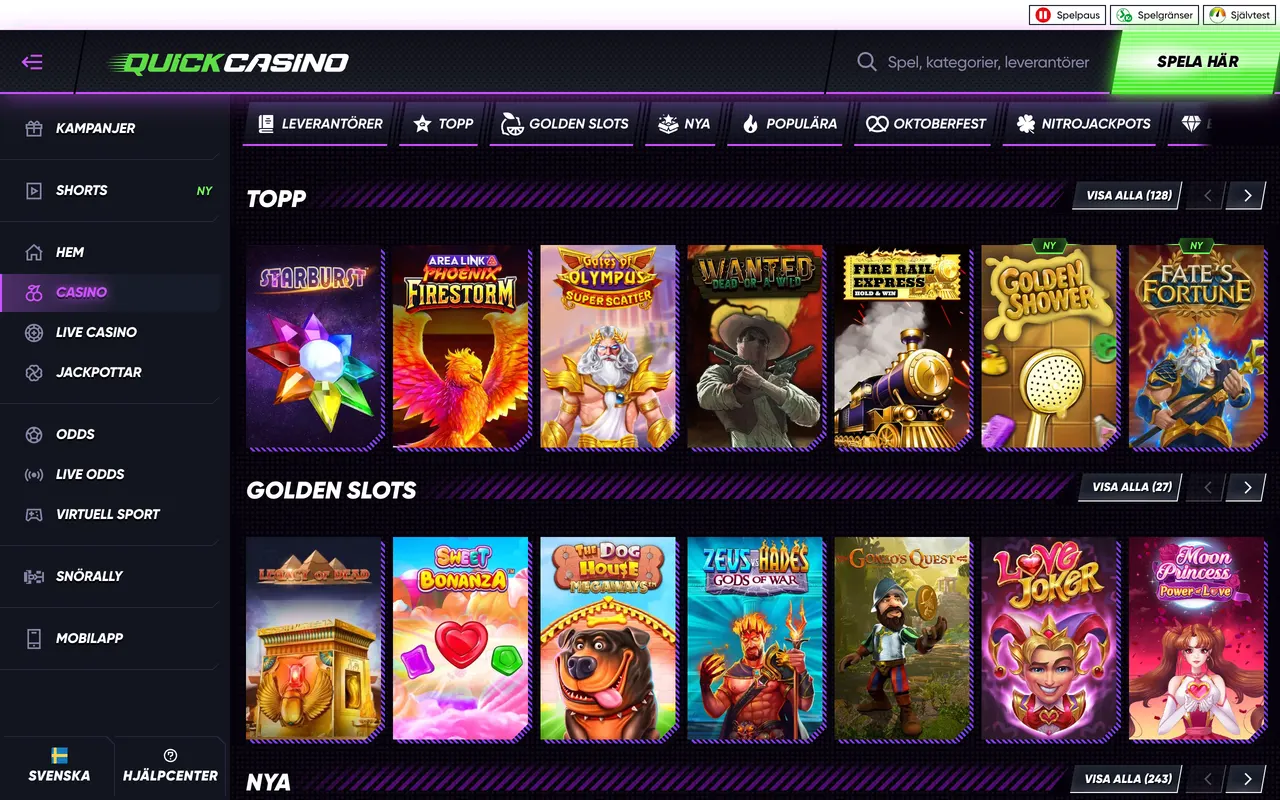The width and height of the screenshot is (1280, 800).
Task: Open the Phoenix Firestorm game thumbnail
Action: [x=461, y=347]
